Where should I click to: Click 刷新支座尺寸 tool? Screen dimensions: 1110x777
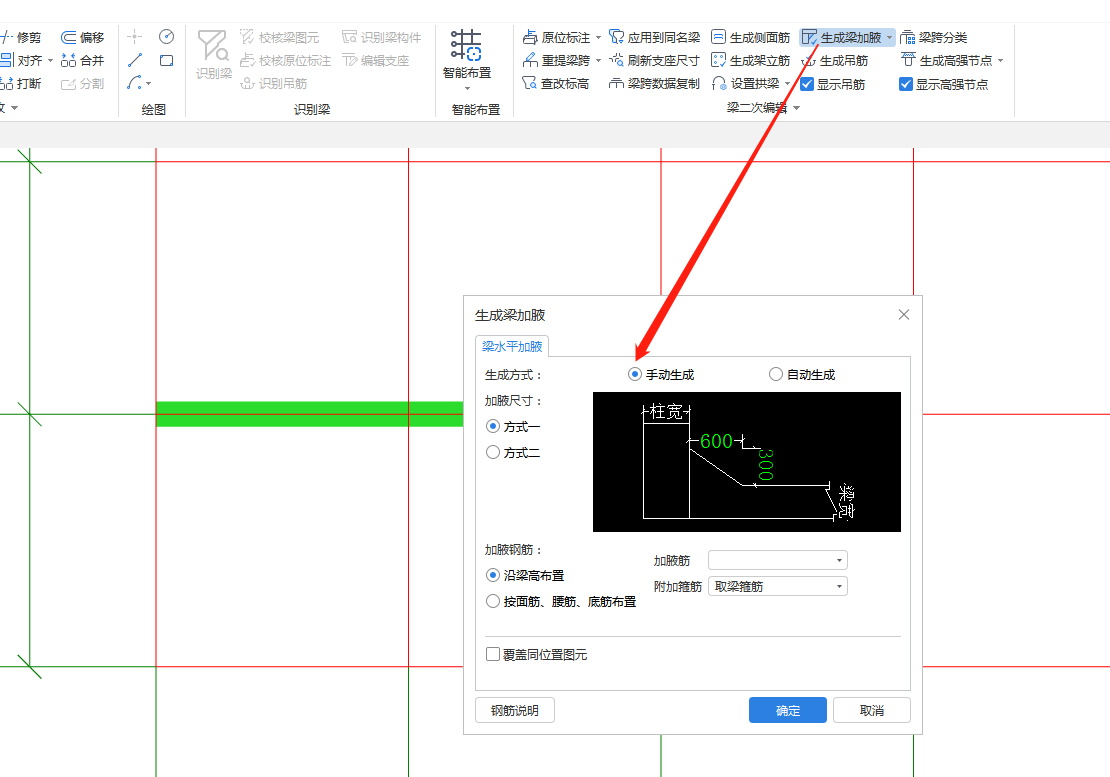[655, 61]
